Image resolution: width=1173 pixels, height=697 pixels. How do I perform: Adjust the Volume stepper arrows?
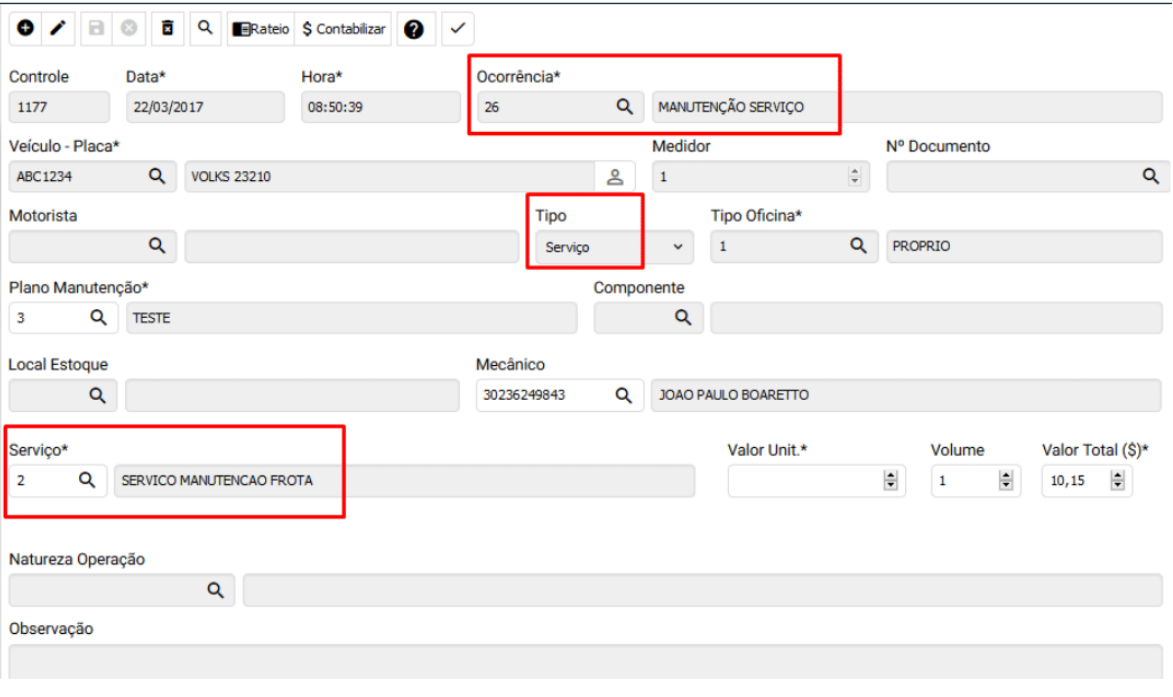pos(1006,481)
